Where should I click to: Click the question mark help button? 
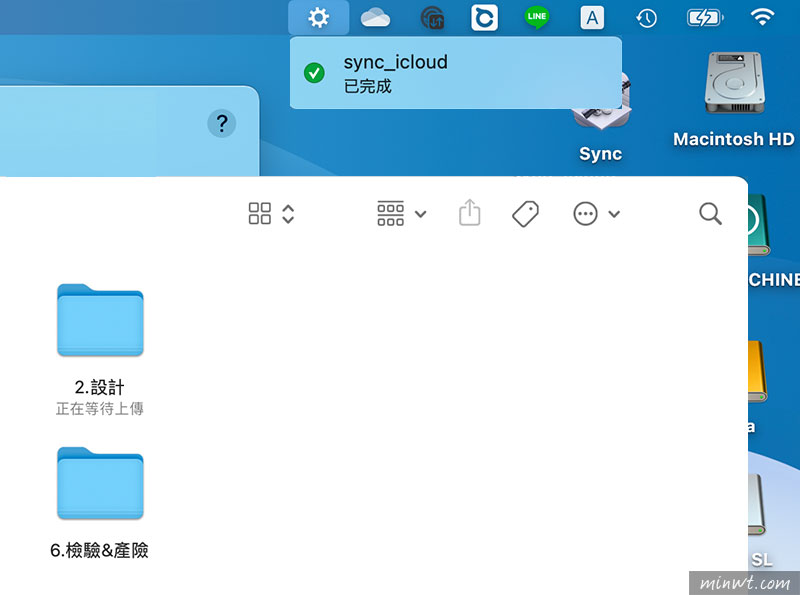pos(221,123)
